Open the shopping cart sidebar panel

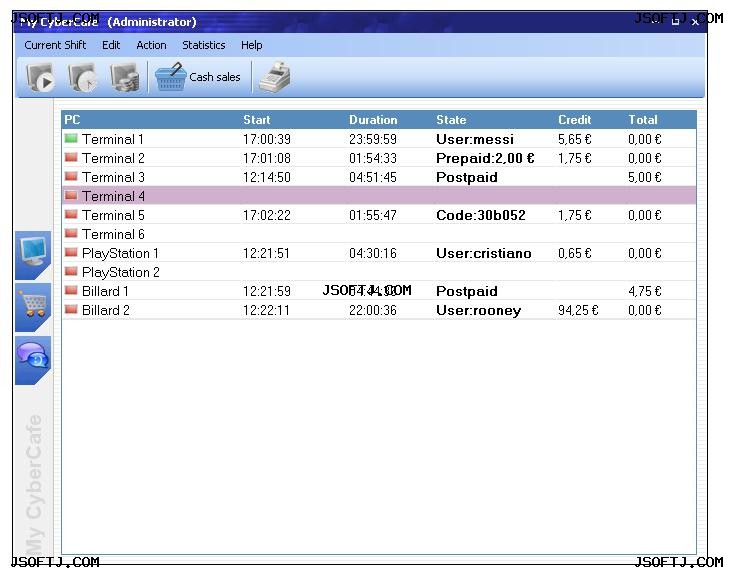[33, 308]
